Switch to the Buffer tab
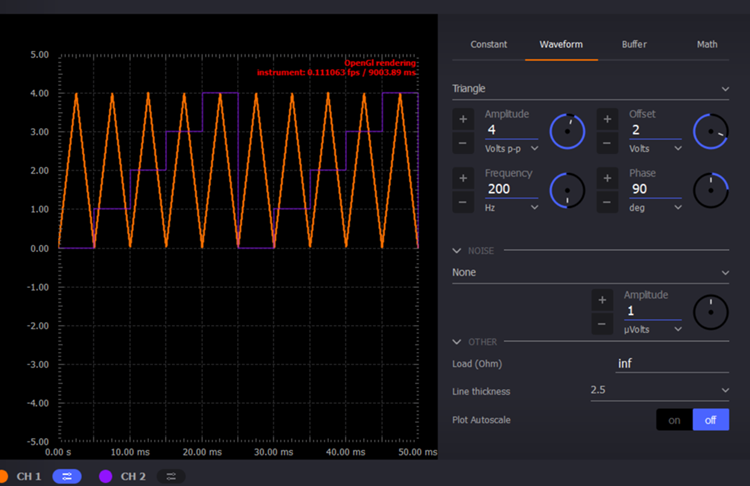 (634, 44)
